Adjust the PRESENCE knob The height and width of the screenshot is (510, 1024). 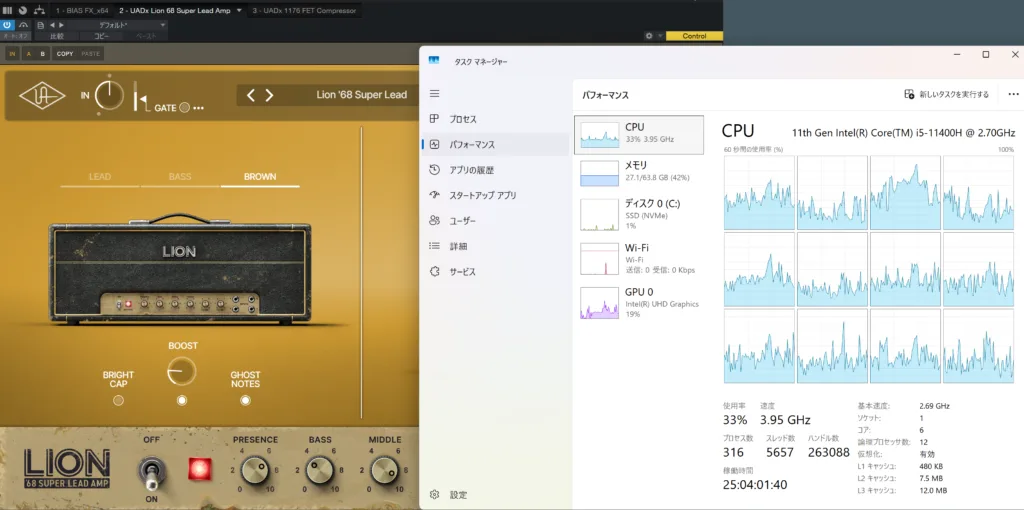coord(255,470)
